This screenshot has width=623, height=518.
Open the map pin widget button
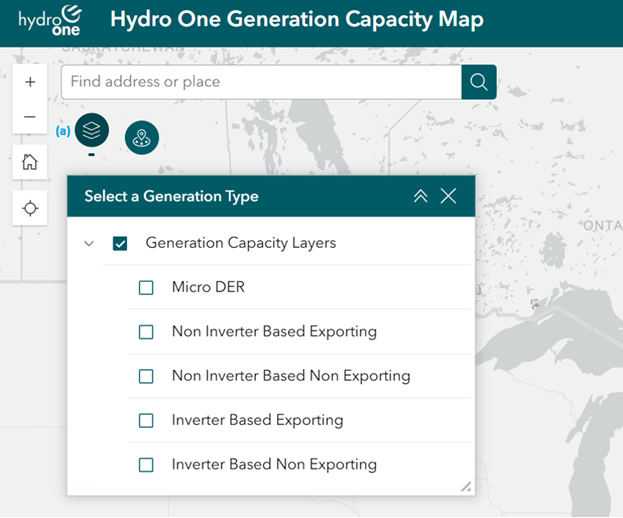142,137
